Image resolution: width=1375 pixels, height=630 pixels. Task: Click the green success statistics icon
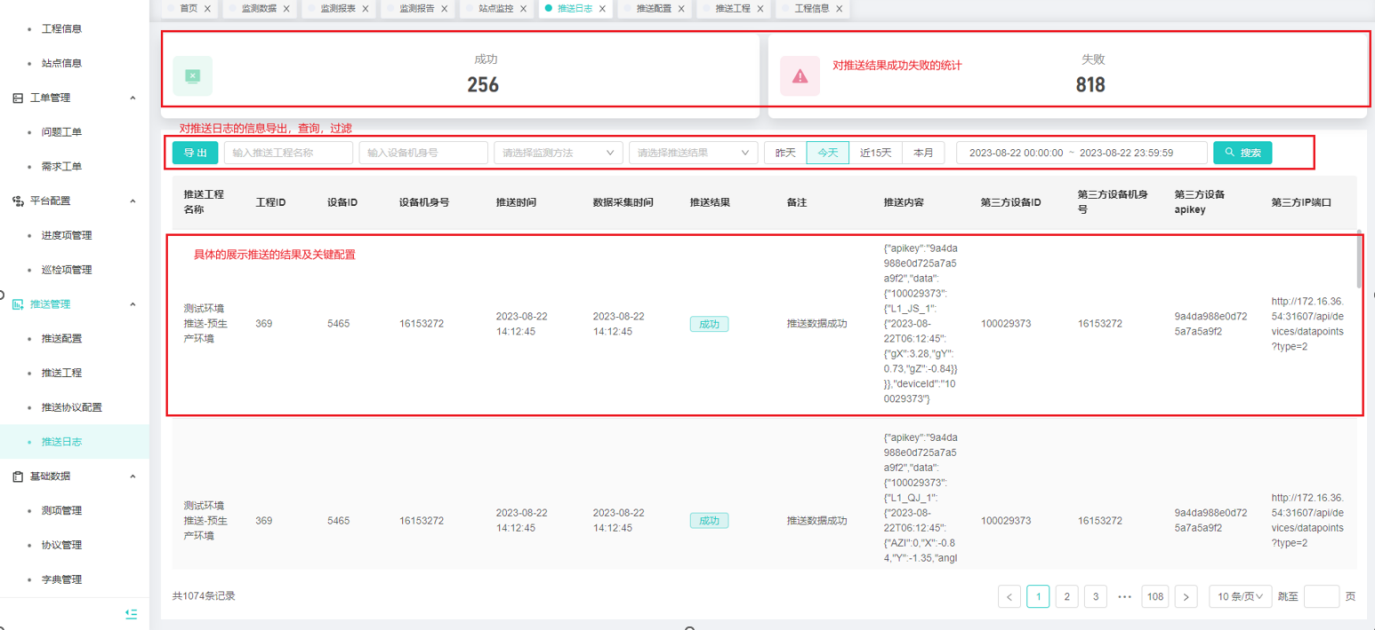coord(192,76)
